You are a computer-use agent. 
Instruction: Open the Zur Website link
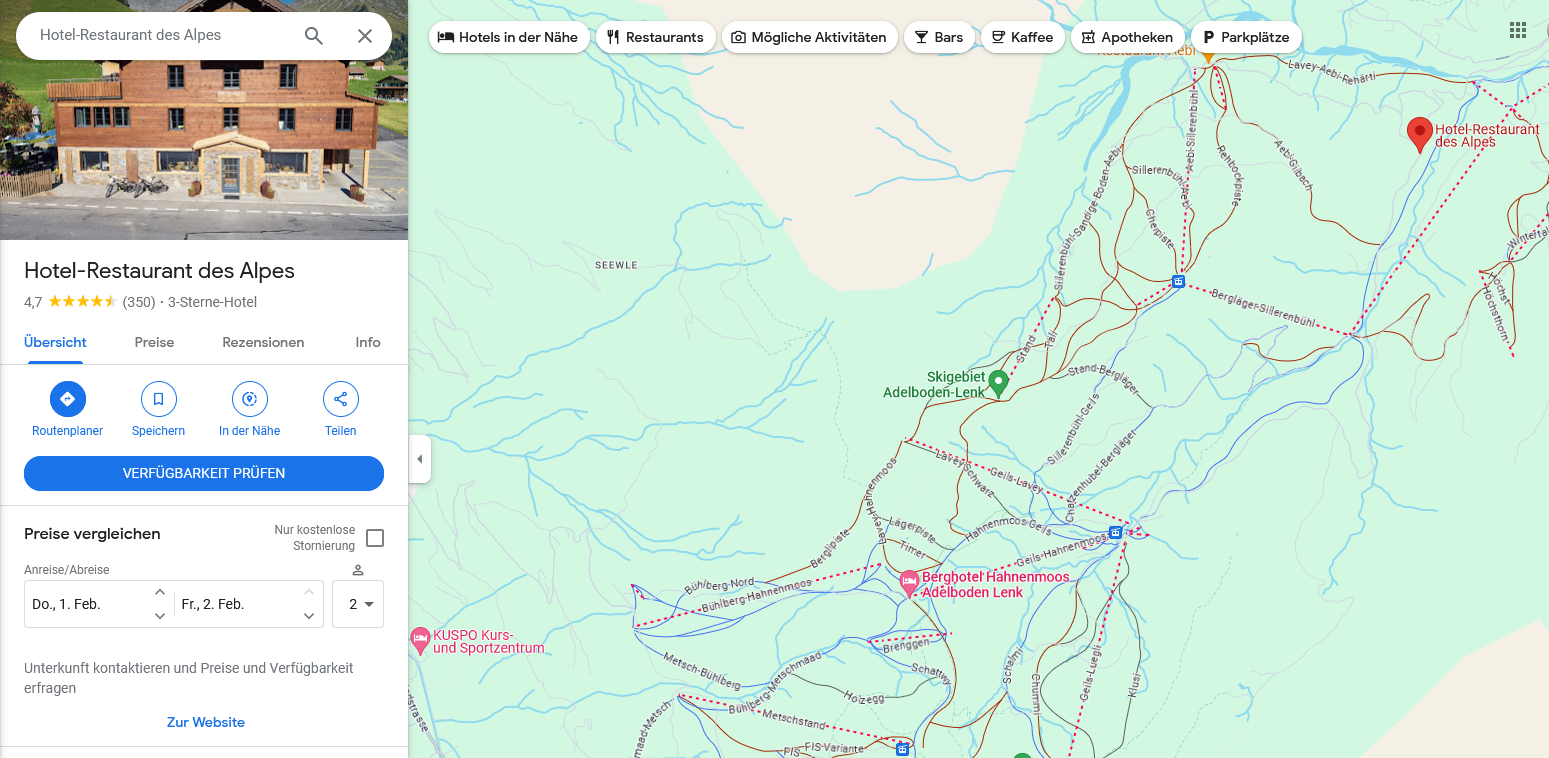tap(206, 722)
